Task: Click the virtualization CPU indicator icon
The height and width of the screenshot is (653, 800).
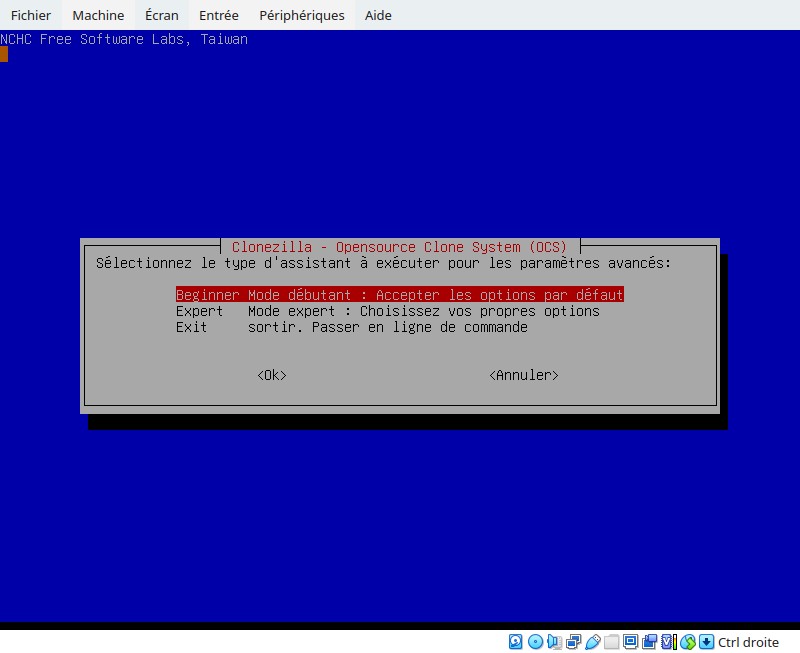Action: coord(668,642)
